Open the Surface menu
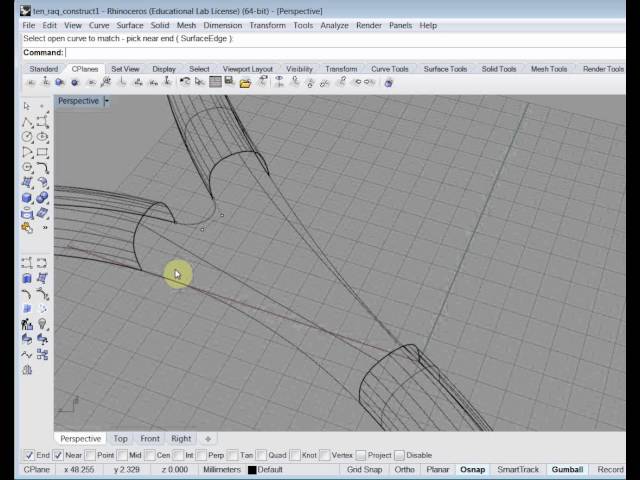The image size is (640, 480). click(x=130, y=25)
